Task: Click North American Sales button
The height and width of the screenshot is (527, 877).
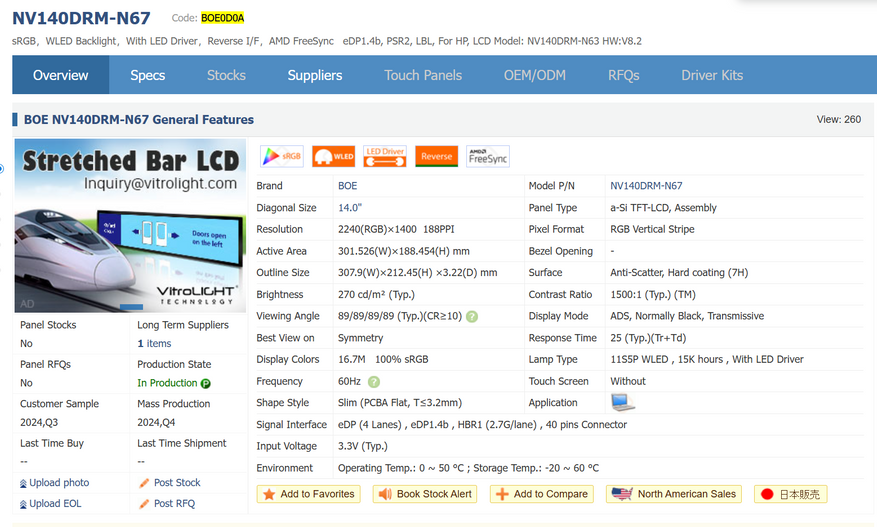Action: point(674,494)
